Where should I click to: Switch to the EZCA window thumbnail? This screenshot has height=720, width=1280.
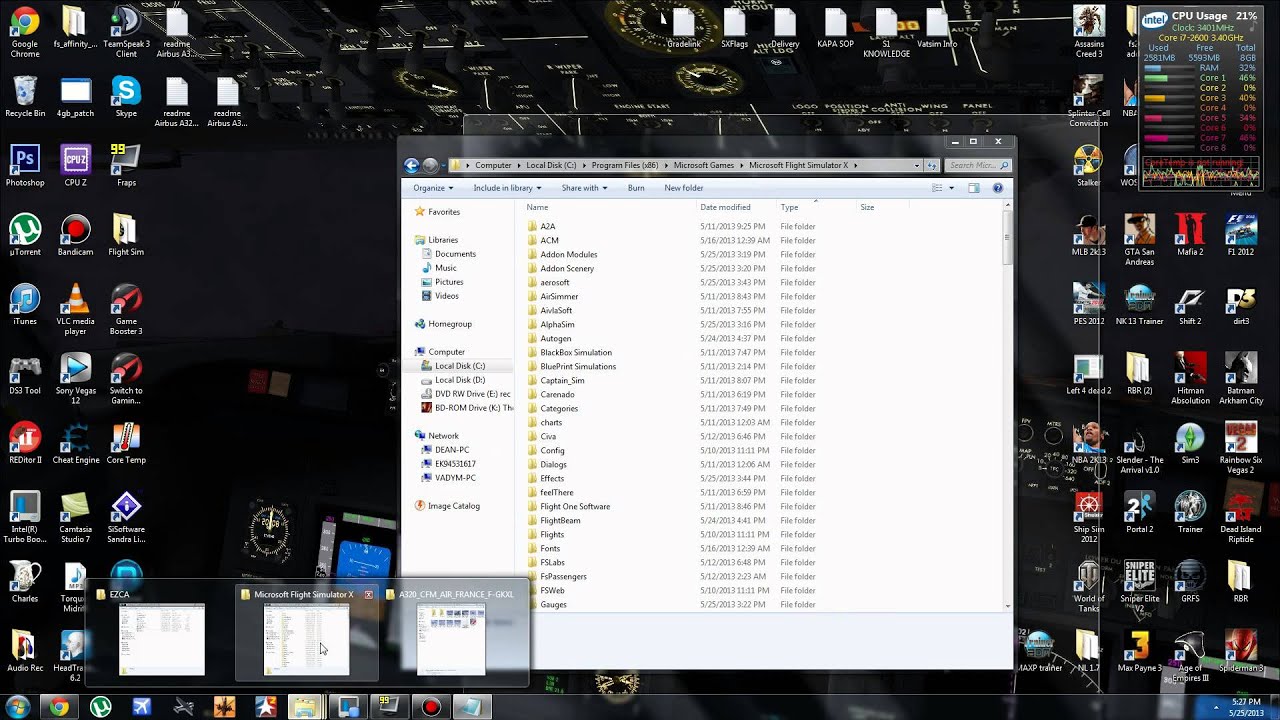point(162,640)
